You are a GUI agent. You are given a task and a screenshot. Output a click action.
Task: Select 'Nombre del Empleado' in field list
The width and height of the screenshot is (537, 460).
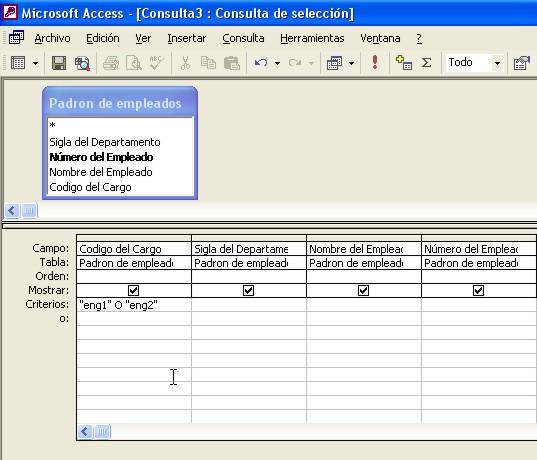tap(101, 172)
